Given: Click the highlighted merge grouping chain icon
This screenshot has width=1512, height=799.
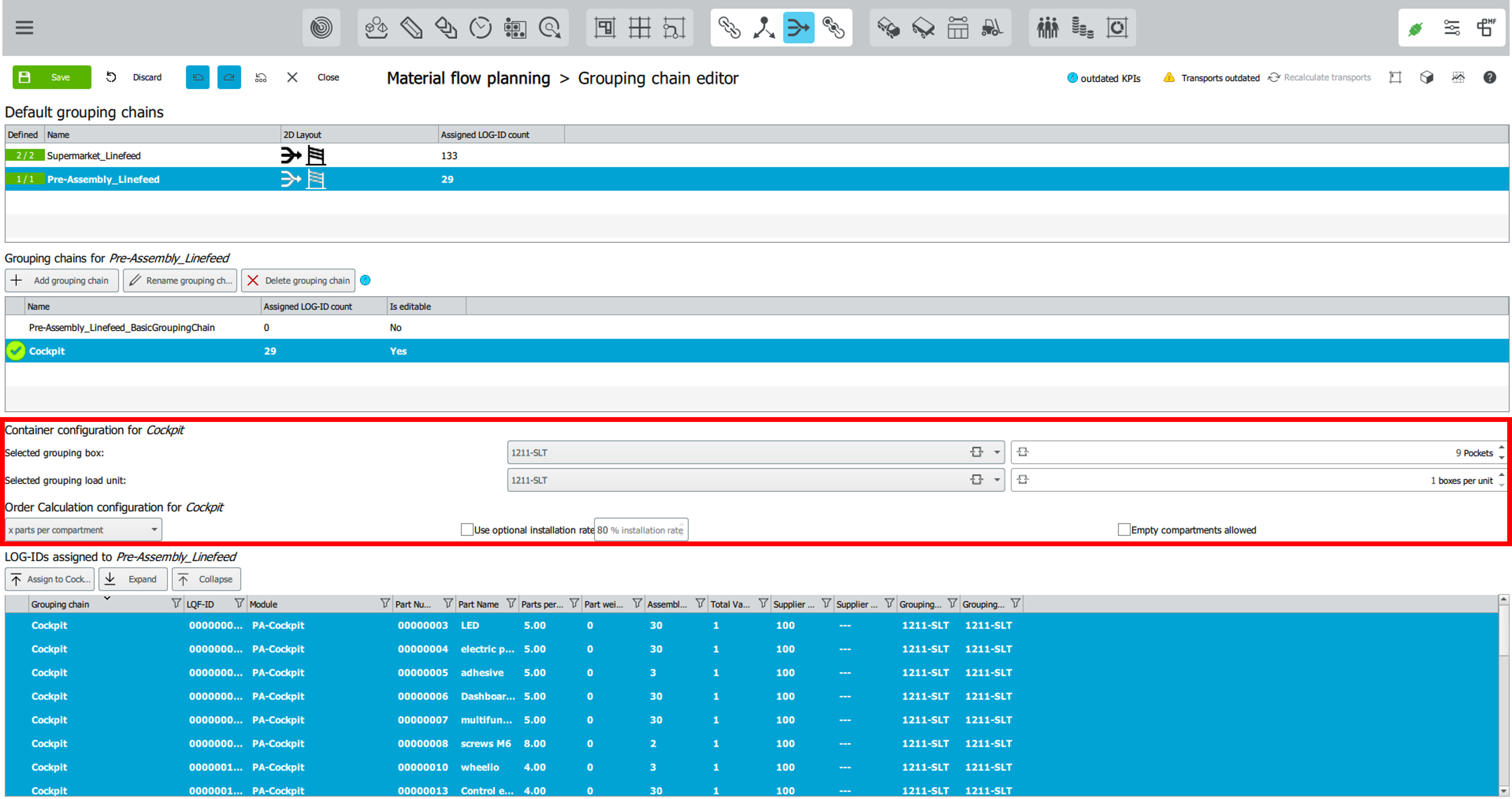Looking at the screenshot, I should pyautogui.click(x=799, y=28).
